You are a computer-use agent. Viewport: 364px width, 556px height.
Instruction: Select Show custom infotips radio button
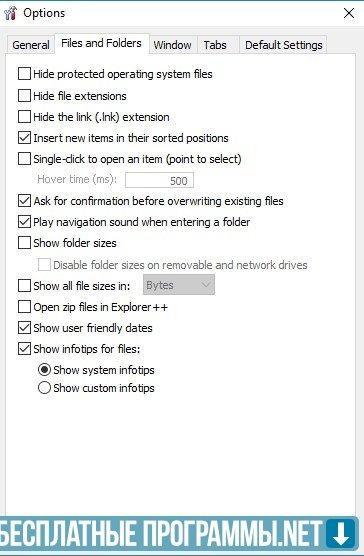pos(44,387)
